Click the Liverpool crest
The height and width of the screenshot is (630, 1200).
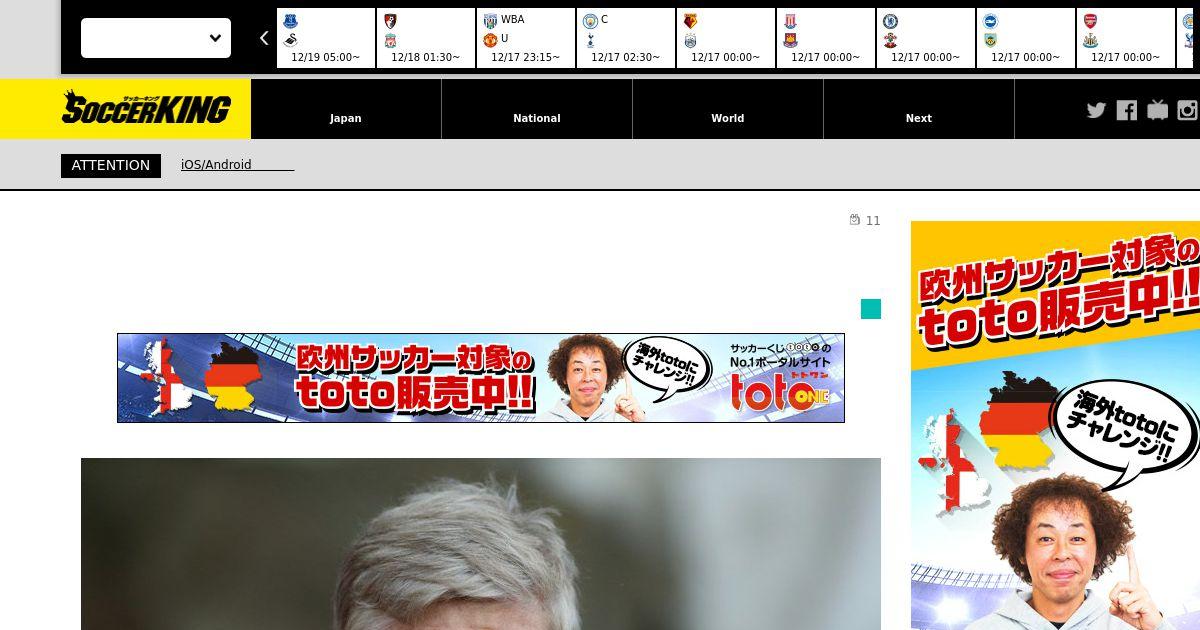point(390,40)
